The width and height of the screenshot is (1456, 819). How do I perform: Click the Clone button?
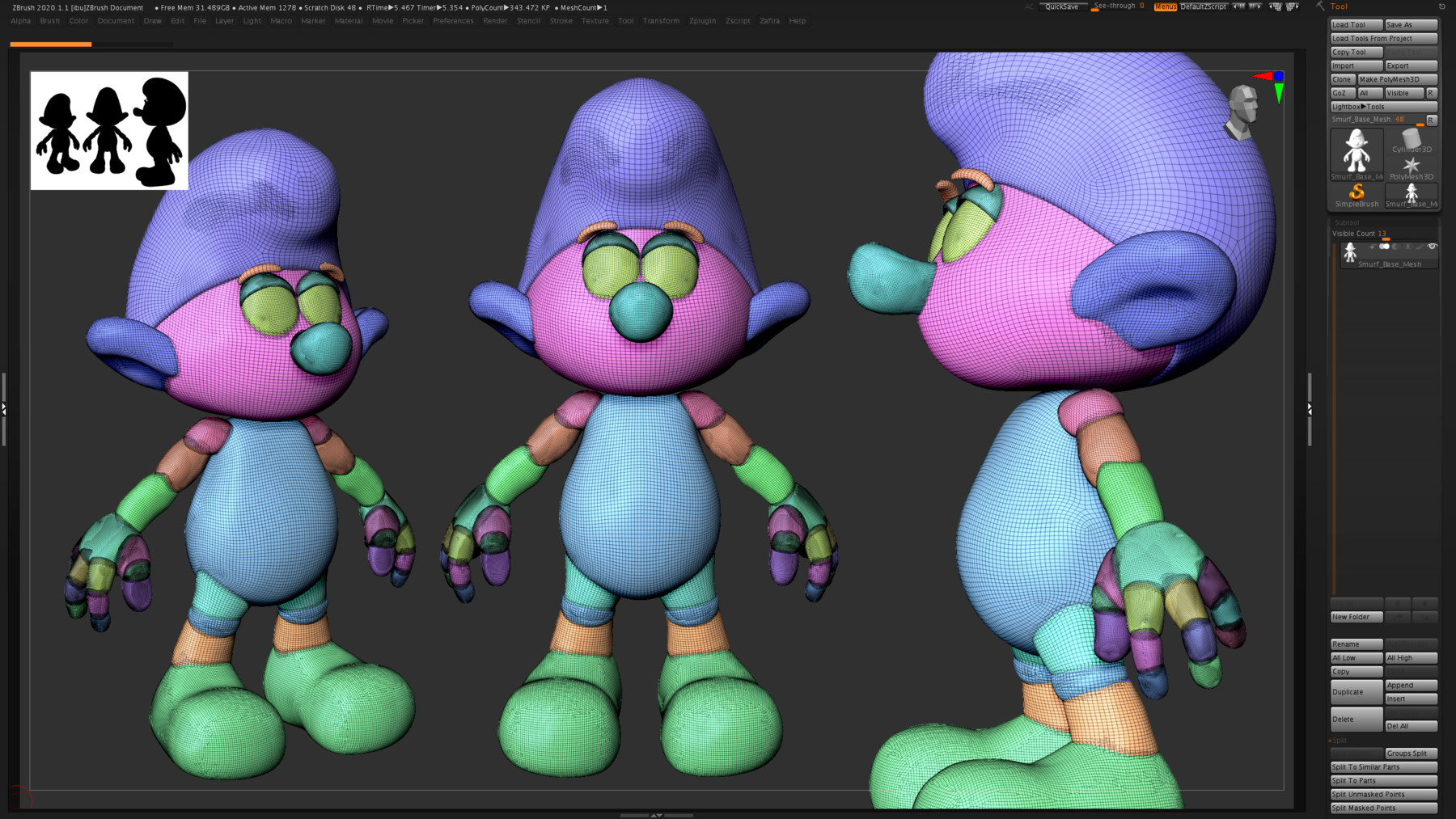pos(1343,79)
